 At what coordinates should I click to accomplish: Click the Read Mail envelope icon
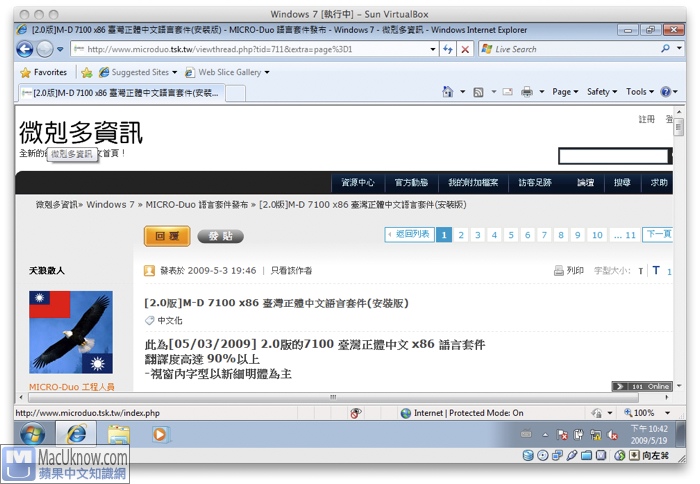pos(507,92)
